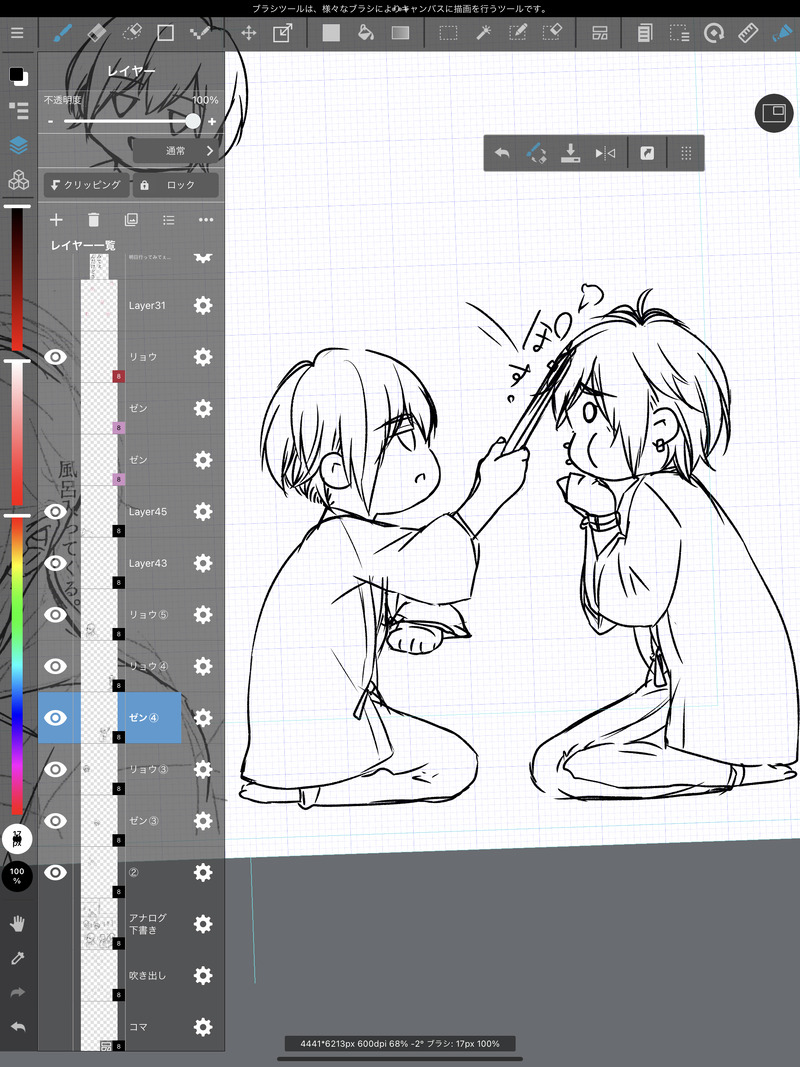Hide the ② layer

[x=55, y=872]
